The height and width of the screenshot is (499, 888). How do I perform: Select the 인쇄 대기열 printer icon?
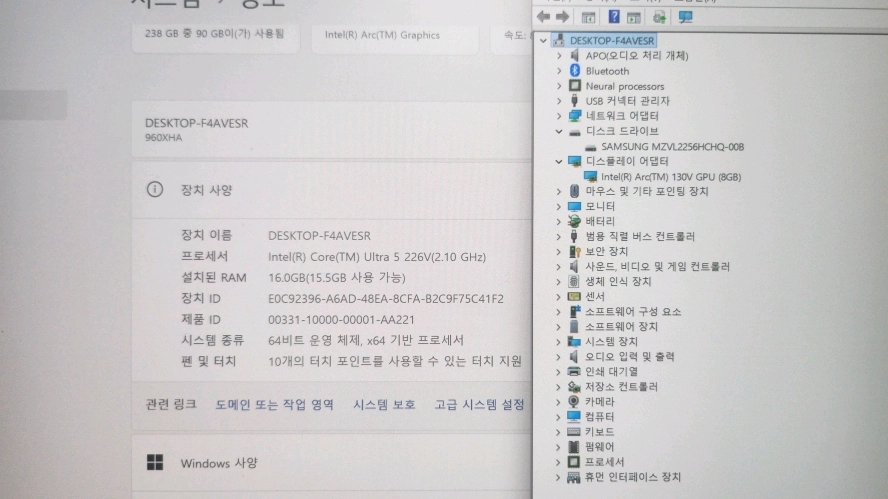[574, 372]
